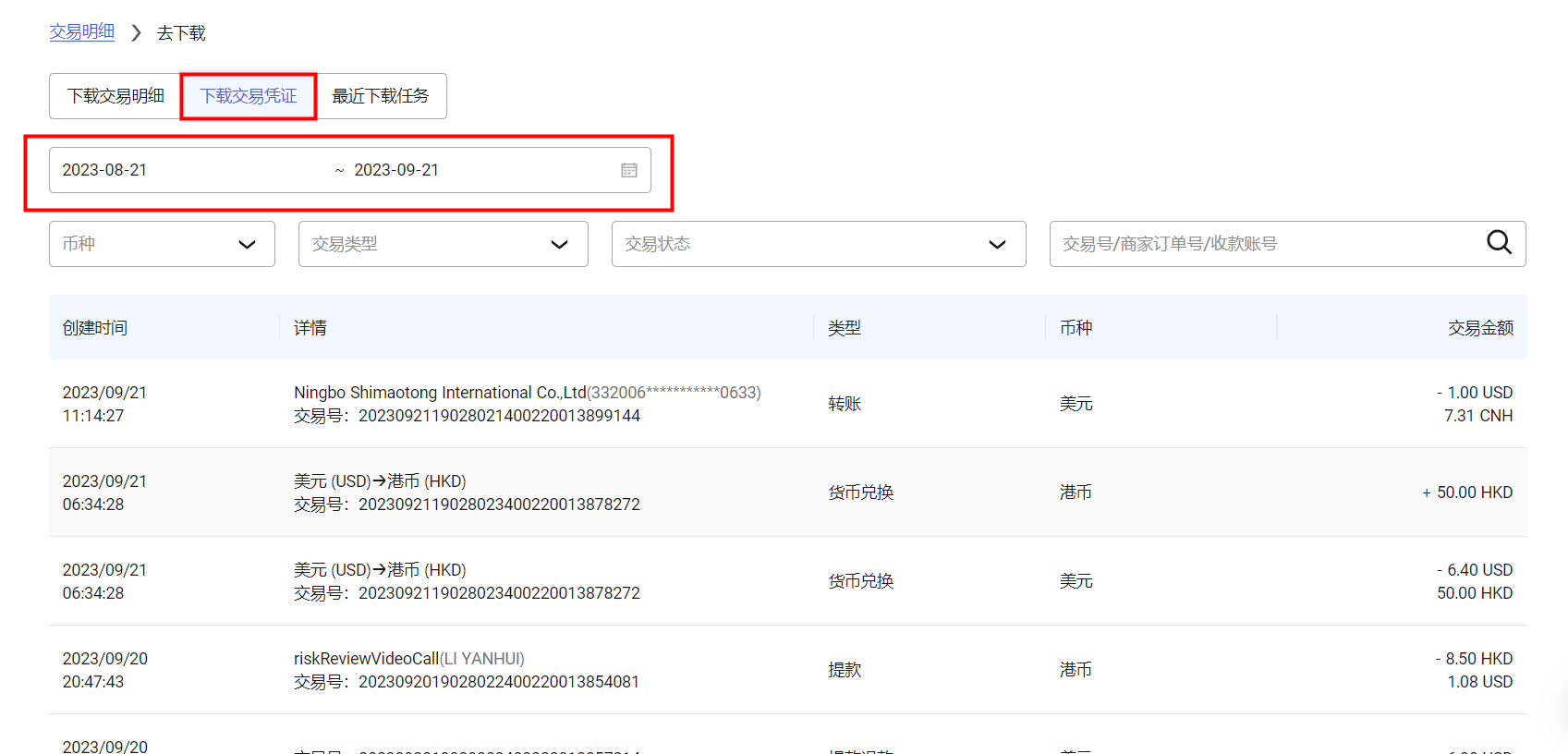Click the 详情 column header

[310, 328]
